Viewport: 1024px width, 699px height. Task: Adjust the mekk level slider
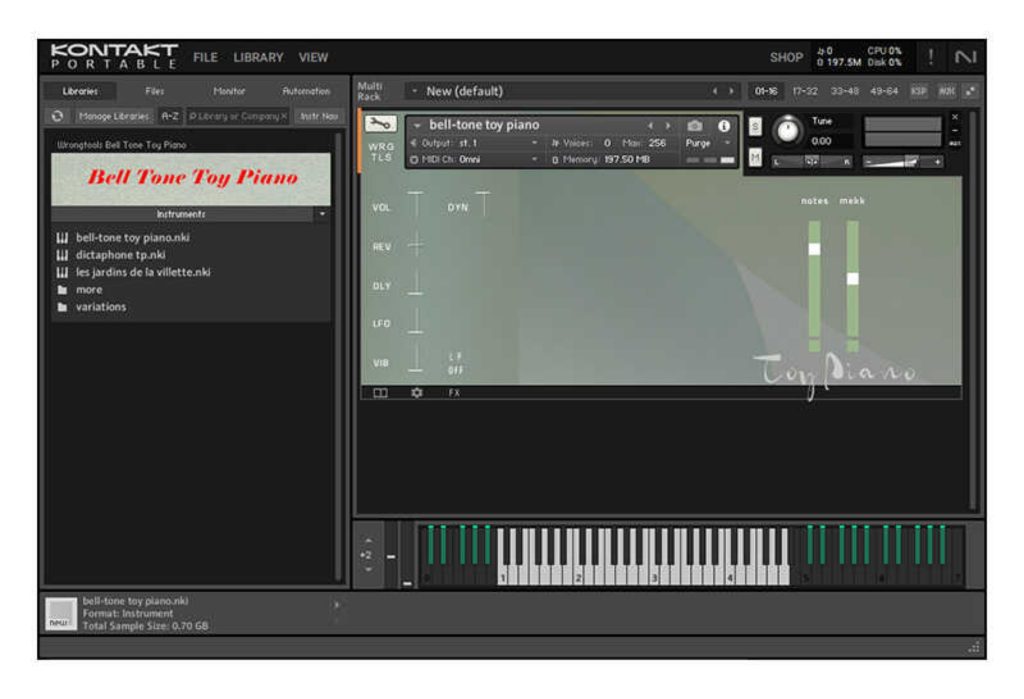(x=853, y=279)
